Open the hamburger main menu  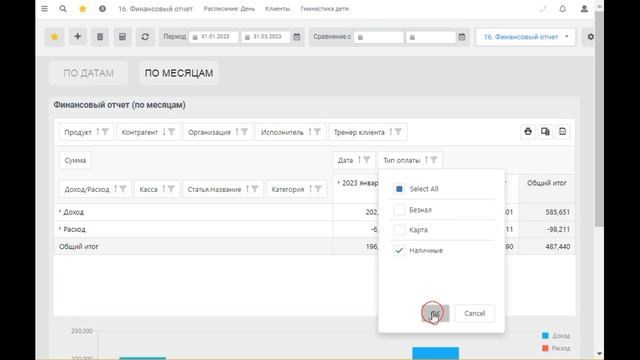(44, 9)
